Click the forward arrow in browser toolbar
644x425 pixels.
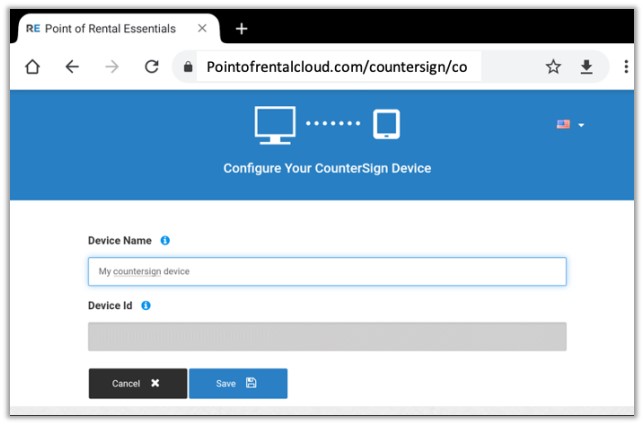[112, 67]
